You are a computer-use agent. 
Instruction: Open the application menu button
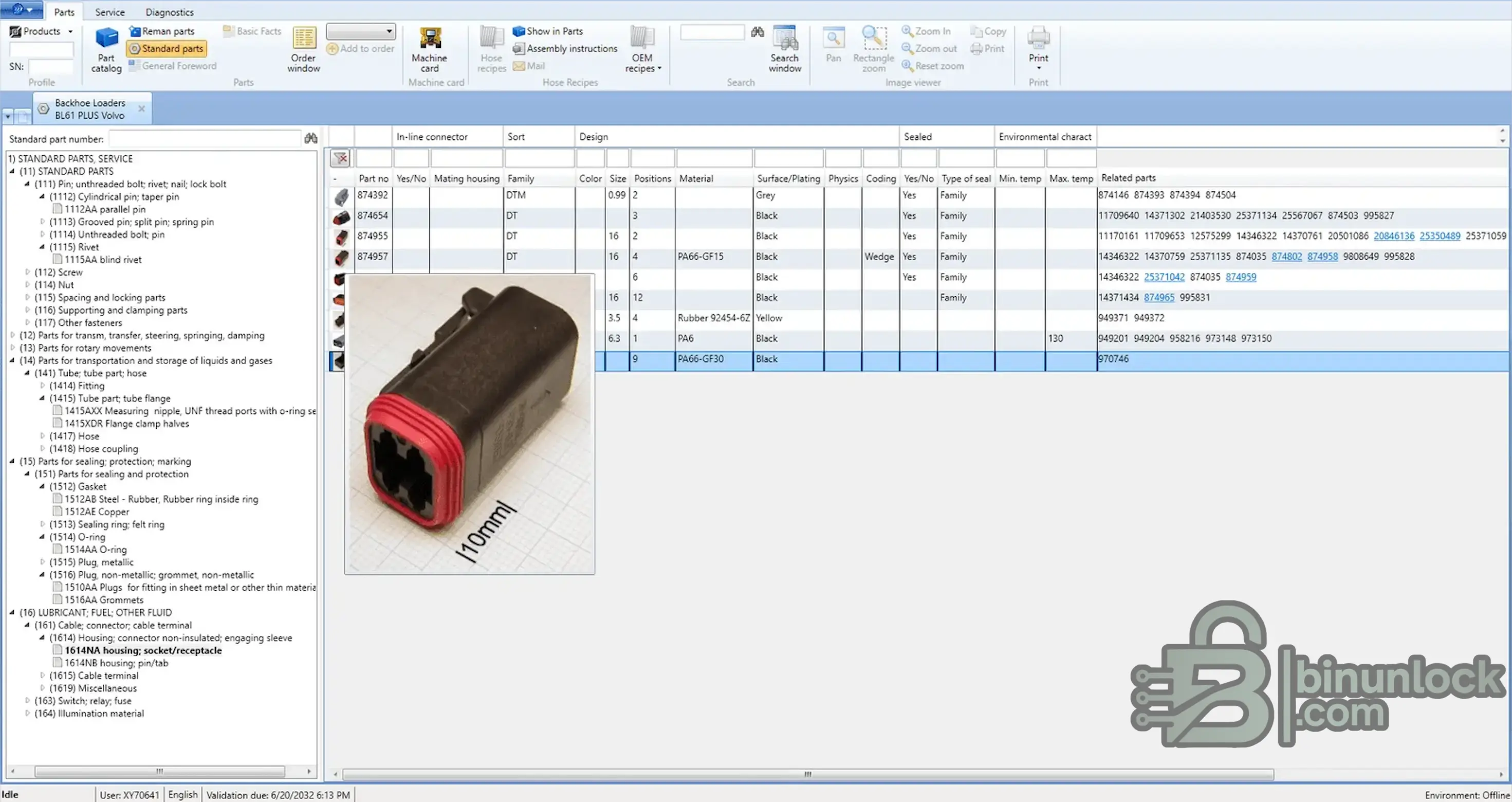click(x=22, y=9)
